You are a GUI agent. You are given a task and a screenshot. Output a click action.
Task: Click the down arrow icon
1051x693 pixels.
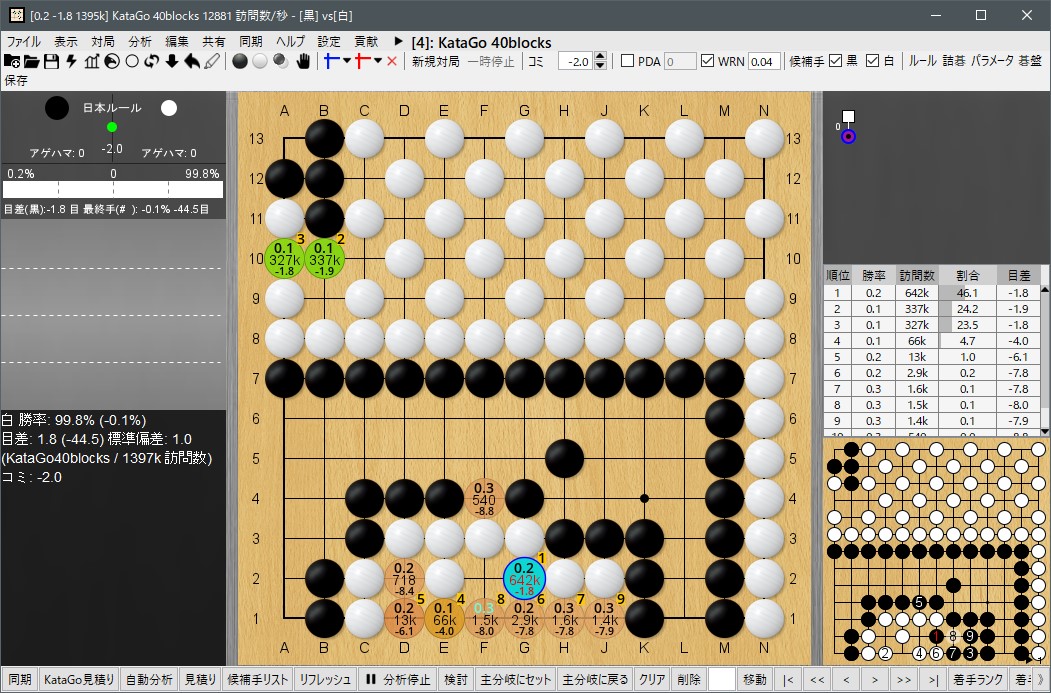(172, 62)
